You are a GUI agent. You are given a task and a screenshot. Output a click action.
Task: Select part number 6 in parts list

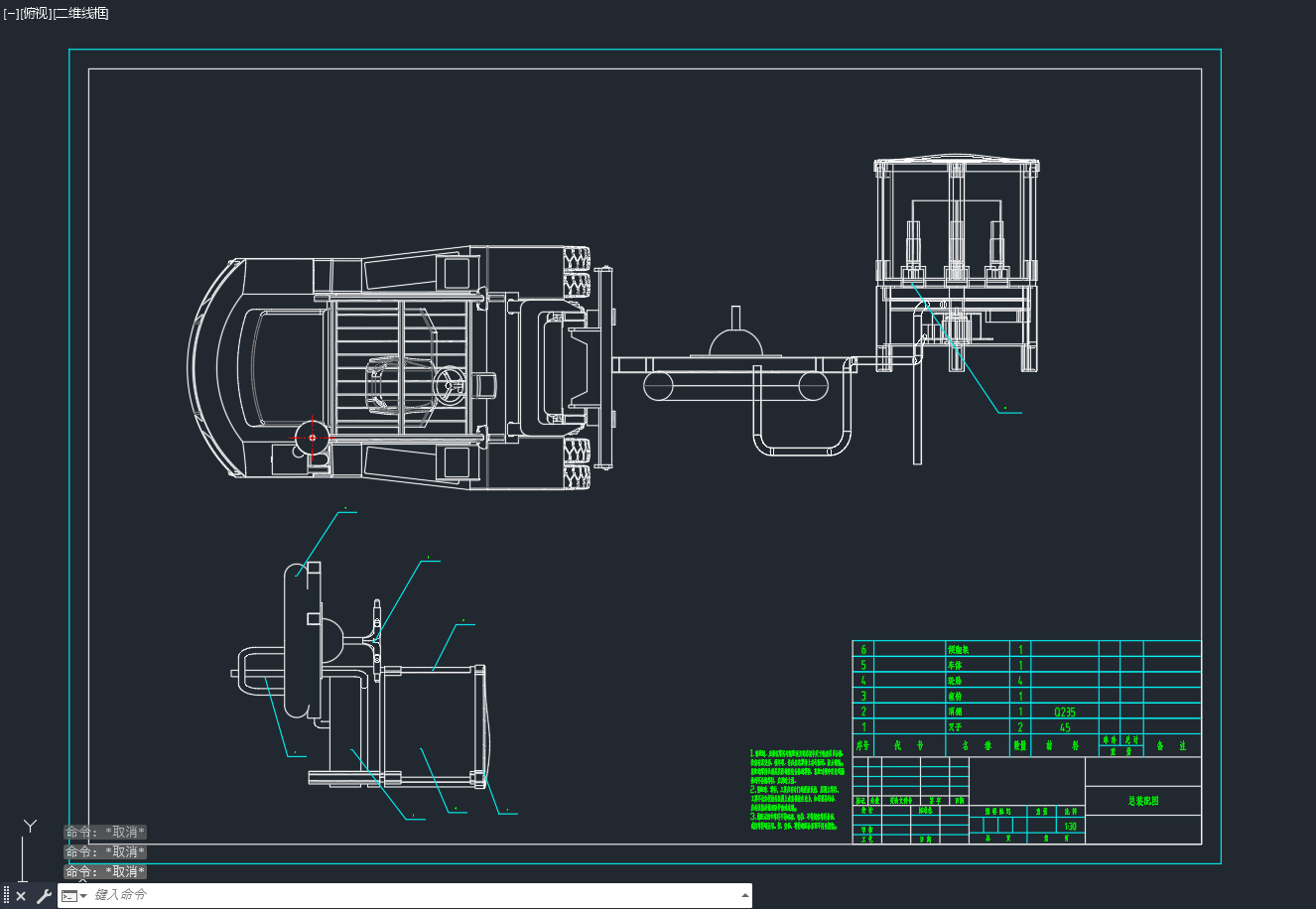click(x=863, y=650)
